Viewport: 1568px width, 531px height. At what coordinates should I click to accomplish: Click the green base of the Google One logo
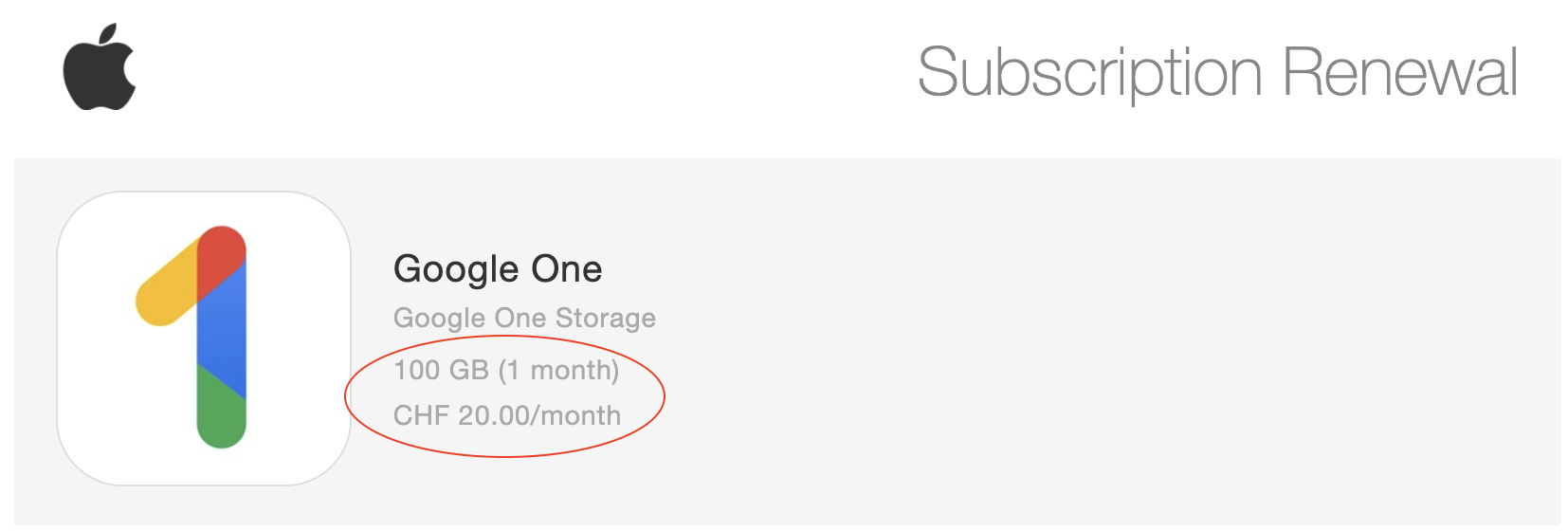[222, 415]
